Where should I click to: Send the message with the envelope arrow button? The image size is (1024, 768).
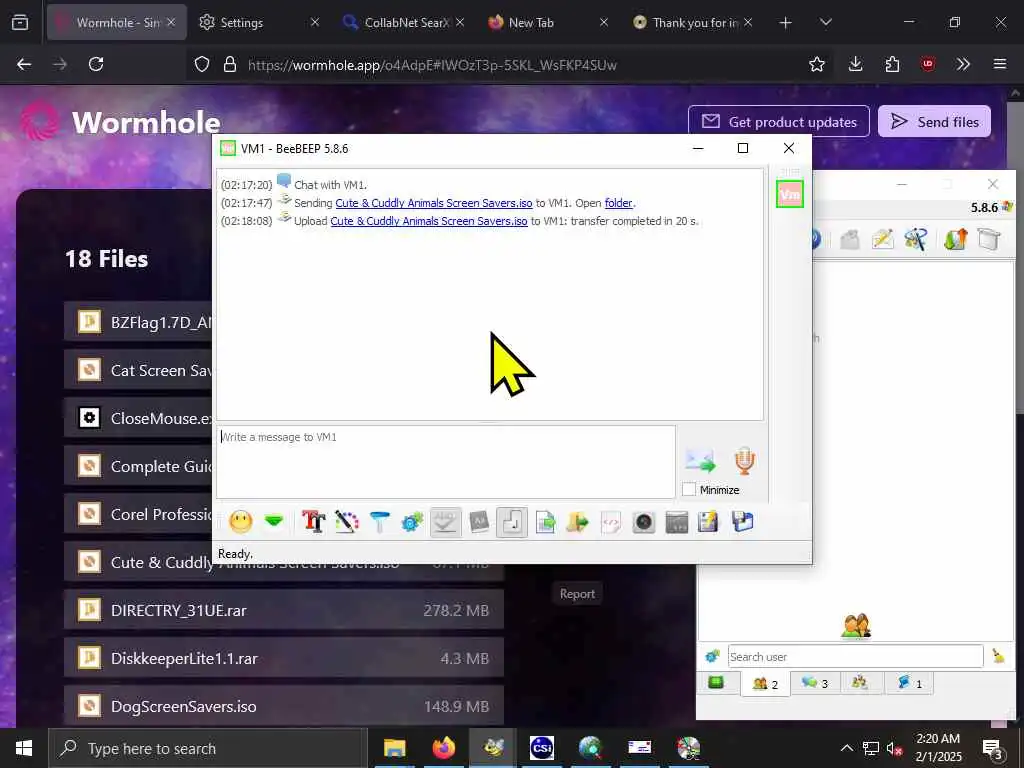700,461
